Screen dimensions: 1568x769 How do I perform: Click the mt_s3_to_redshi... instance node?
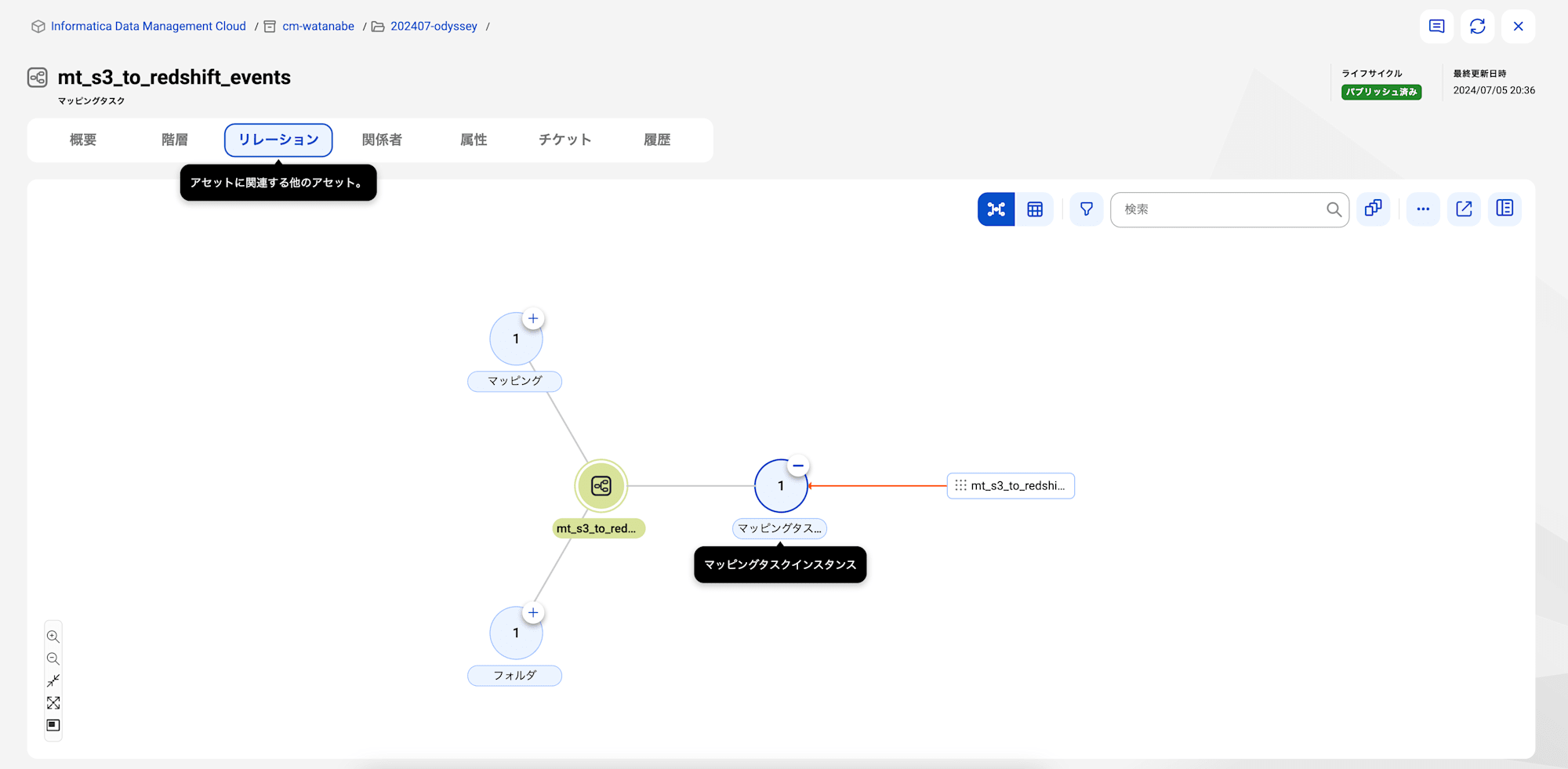coord(1011,486)
